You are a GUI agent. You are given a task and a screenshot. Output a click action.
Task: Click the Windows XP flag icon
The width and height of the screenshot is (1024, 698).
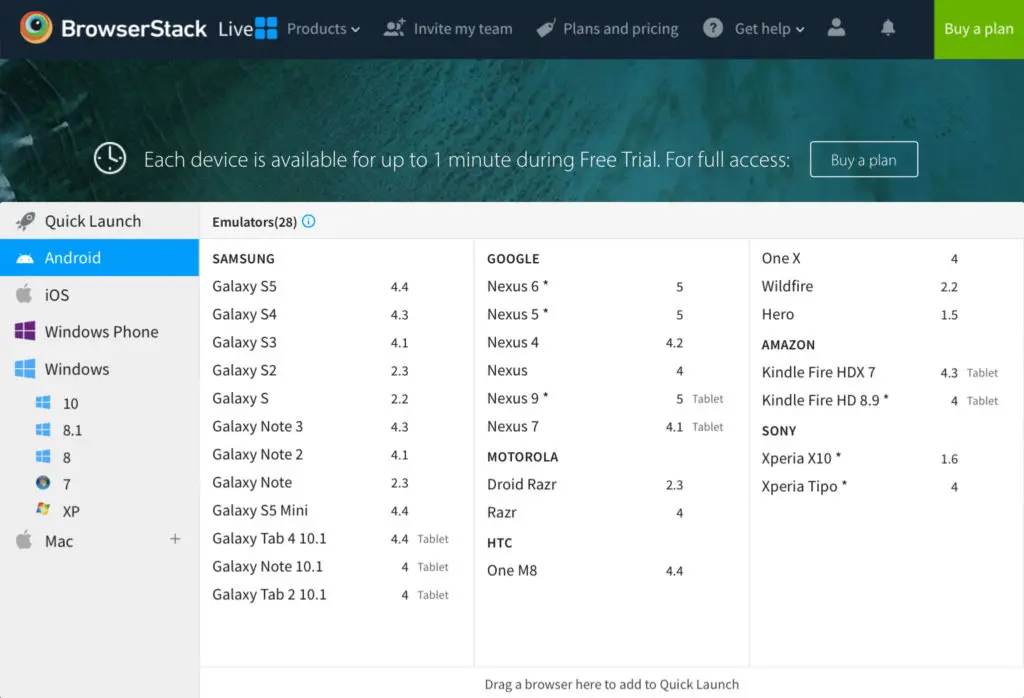click(43, 509)
